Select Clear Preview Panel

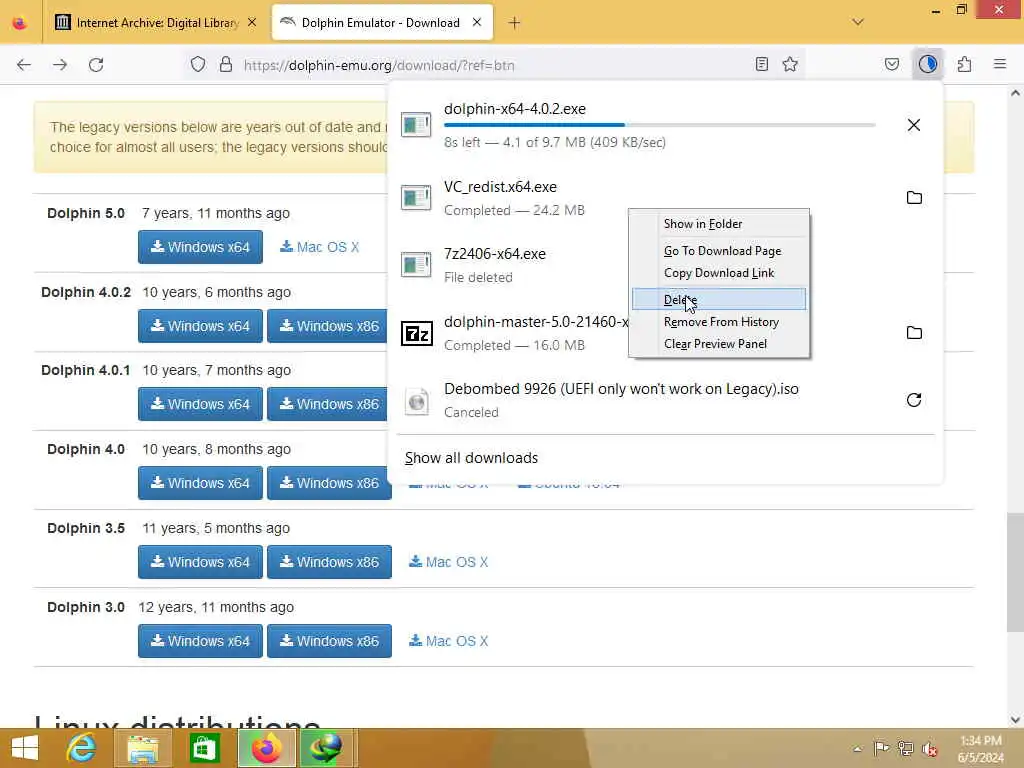[718, 344]
